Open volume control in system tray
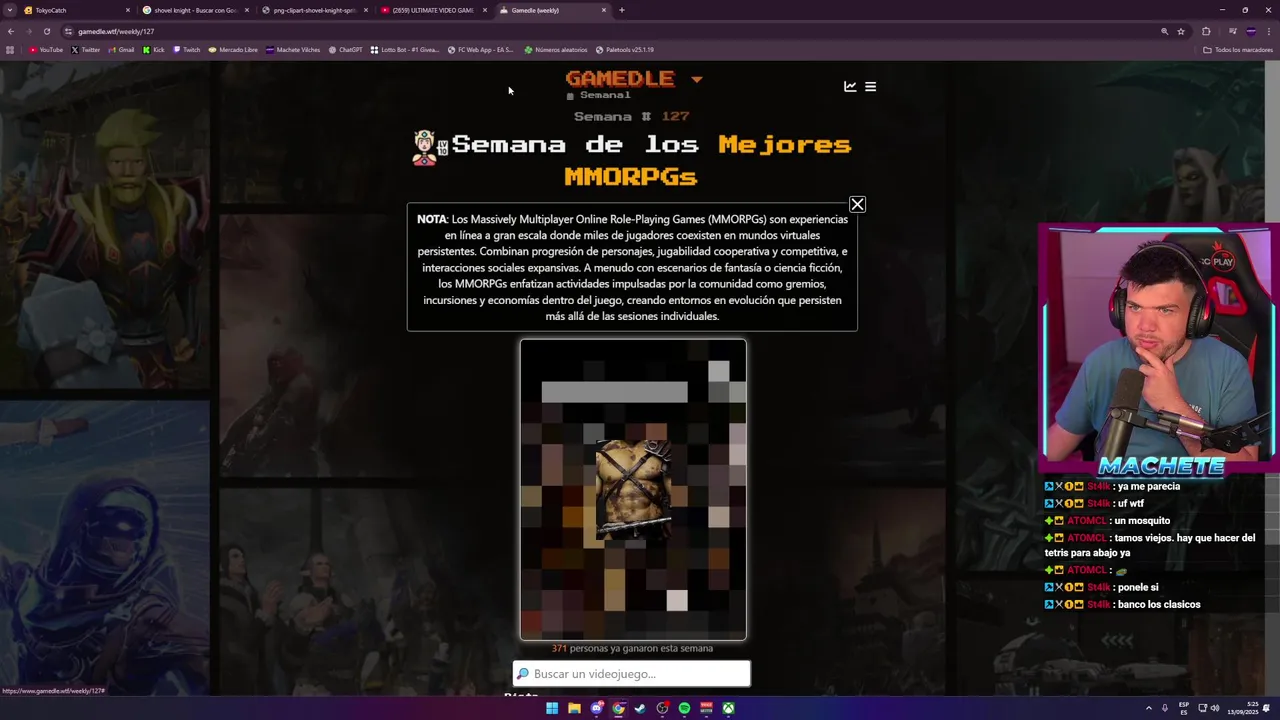The height and width of the screenshot is (720, 1280). coord(1215,708)
